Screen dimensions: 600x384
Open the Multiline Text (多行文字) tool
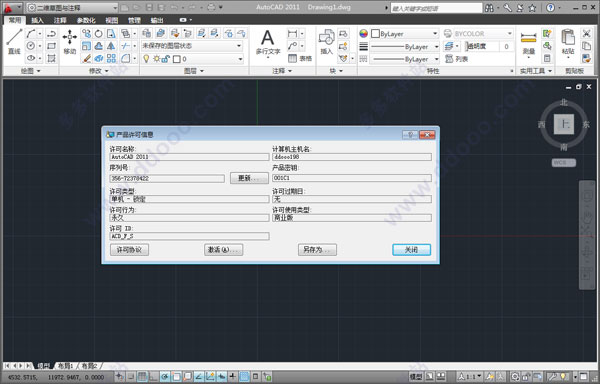coord(268,42)
